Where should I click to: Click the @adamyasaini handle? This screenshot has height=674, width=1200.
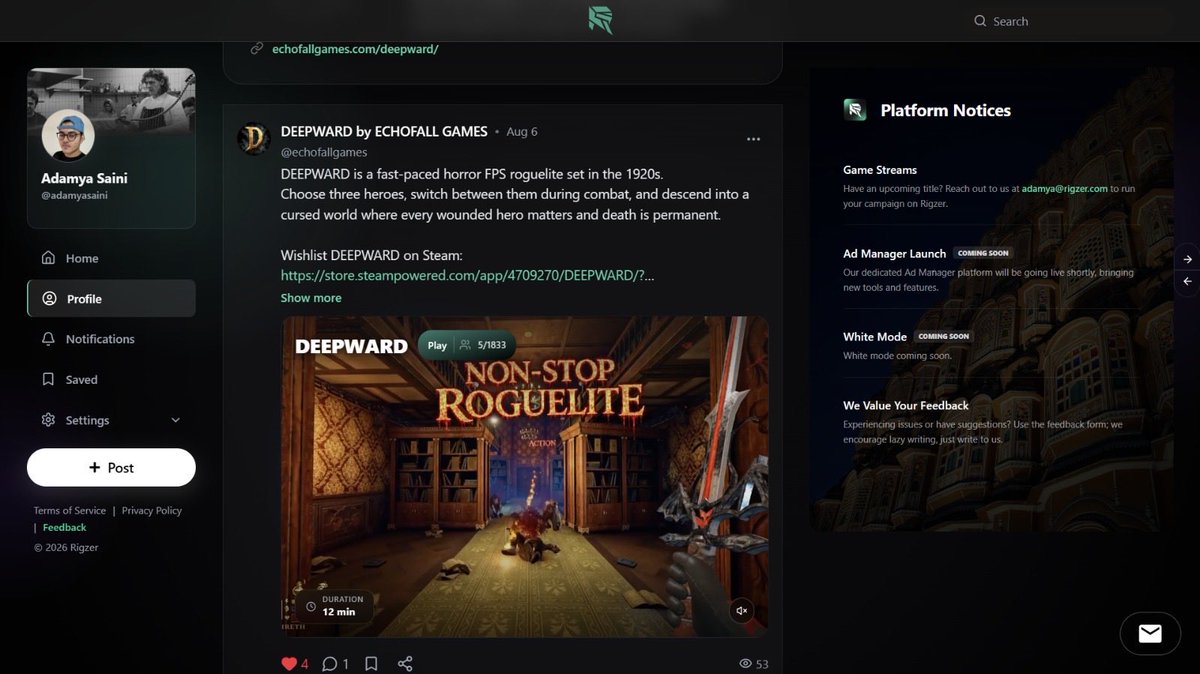point(73,196)
